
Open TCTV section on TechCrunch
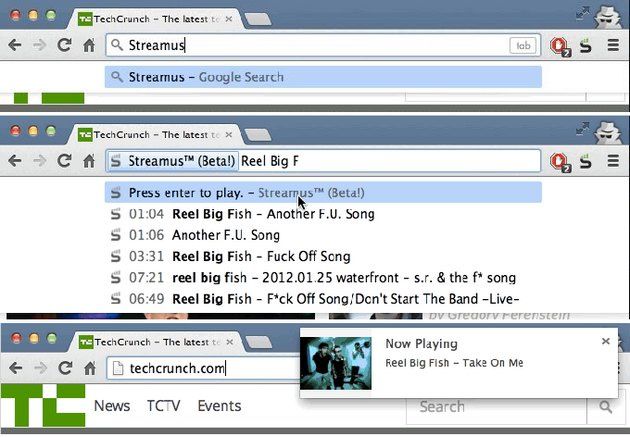tap(164, 406)
